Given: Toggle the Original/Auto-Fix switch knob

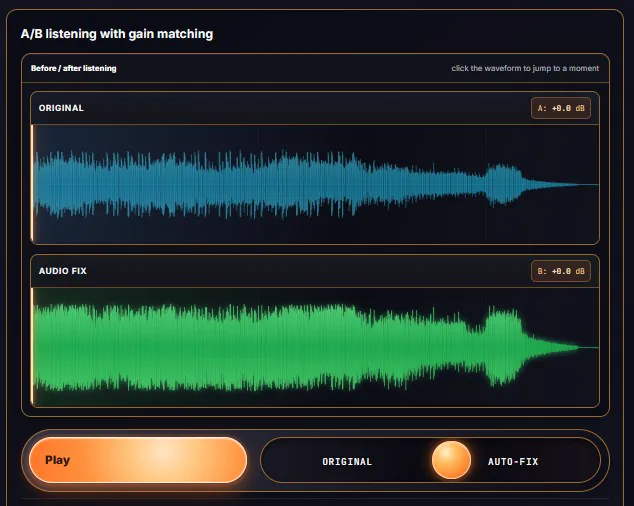Looking at the screenshot, I should click(x=451, y=460).
